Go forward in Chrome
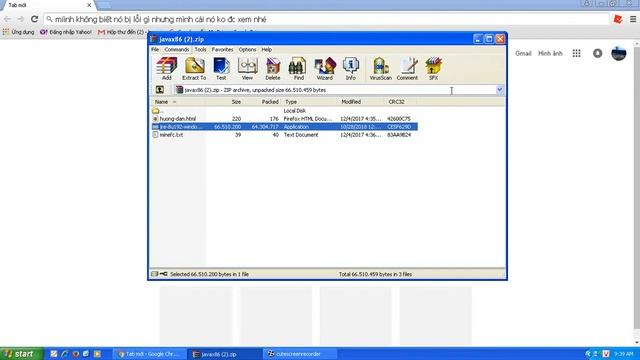Screen dimensions: 640x360 (20, 19)
